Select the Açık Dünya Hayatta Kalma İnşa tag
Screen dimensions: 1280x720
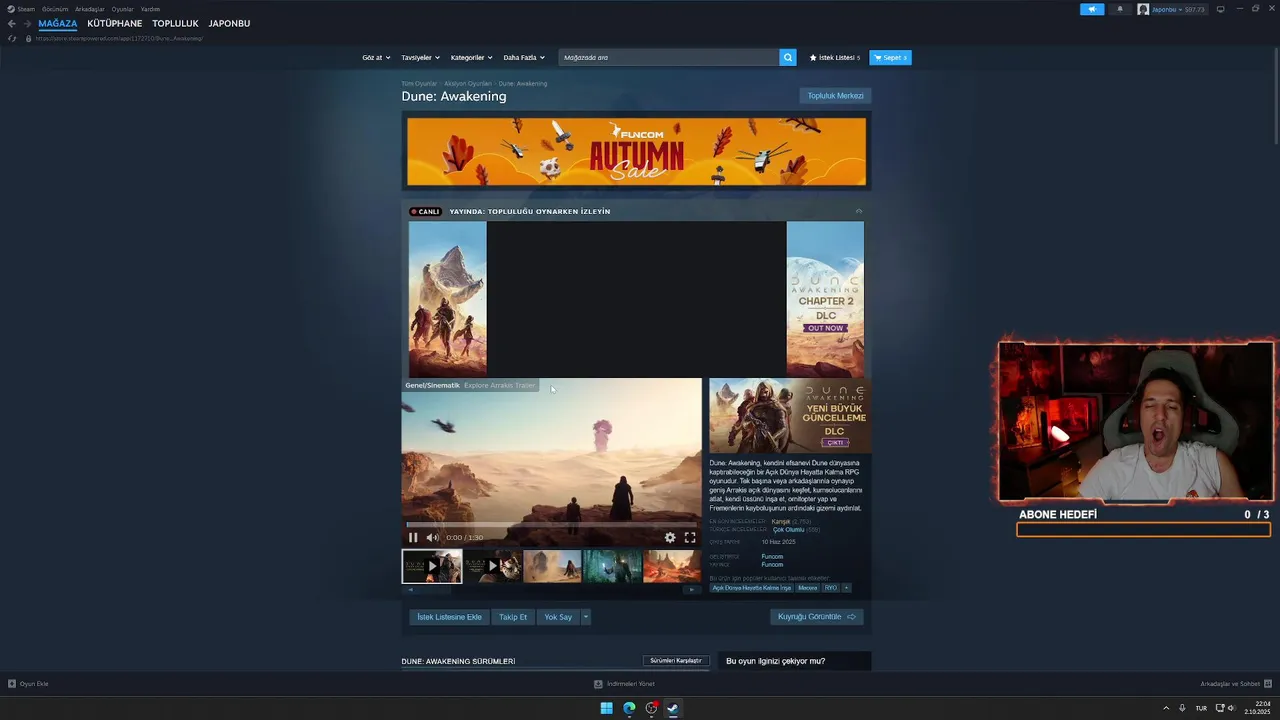click(x=751, y=588)
